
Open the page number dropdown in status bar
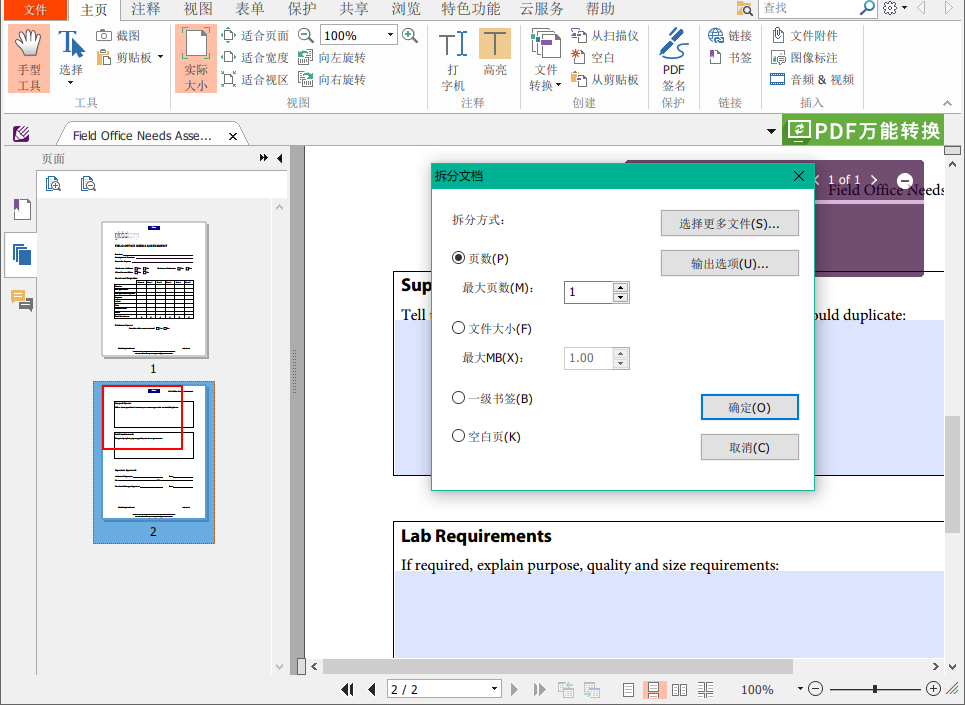tap(494, 689)
